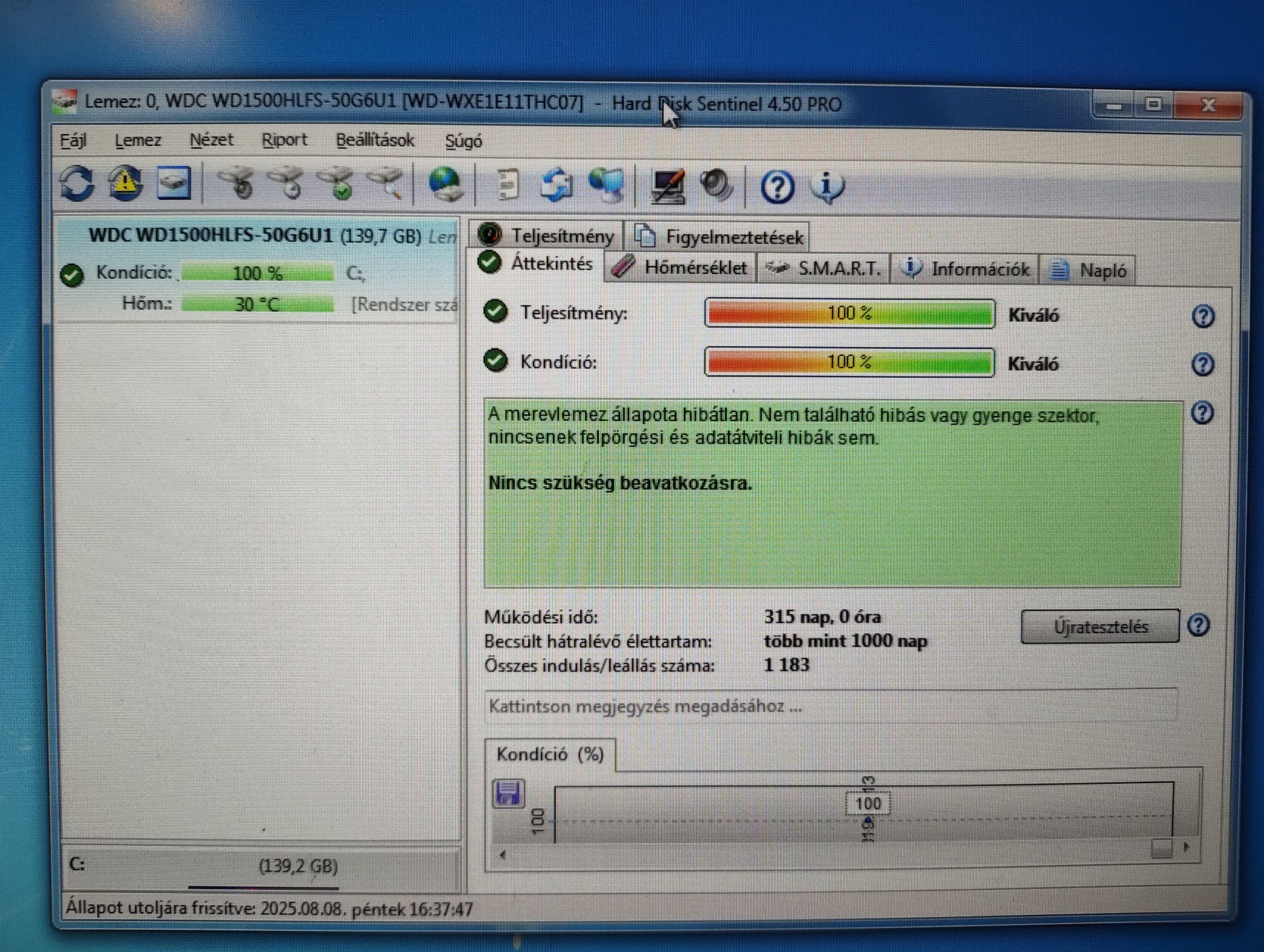Click the chart scrollbar right arrow
The image size is (1264, 952).
point(1187,847)
